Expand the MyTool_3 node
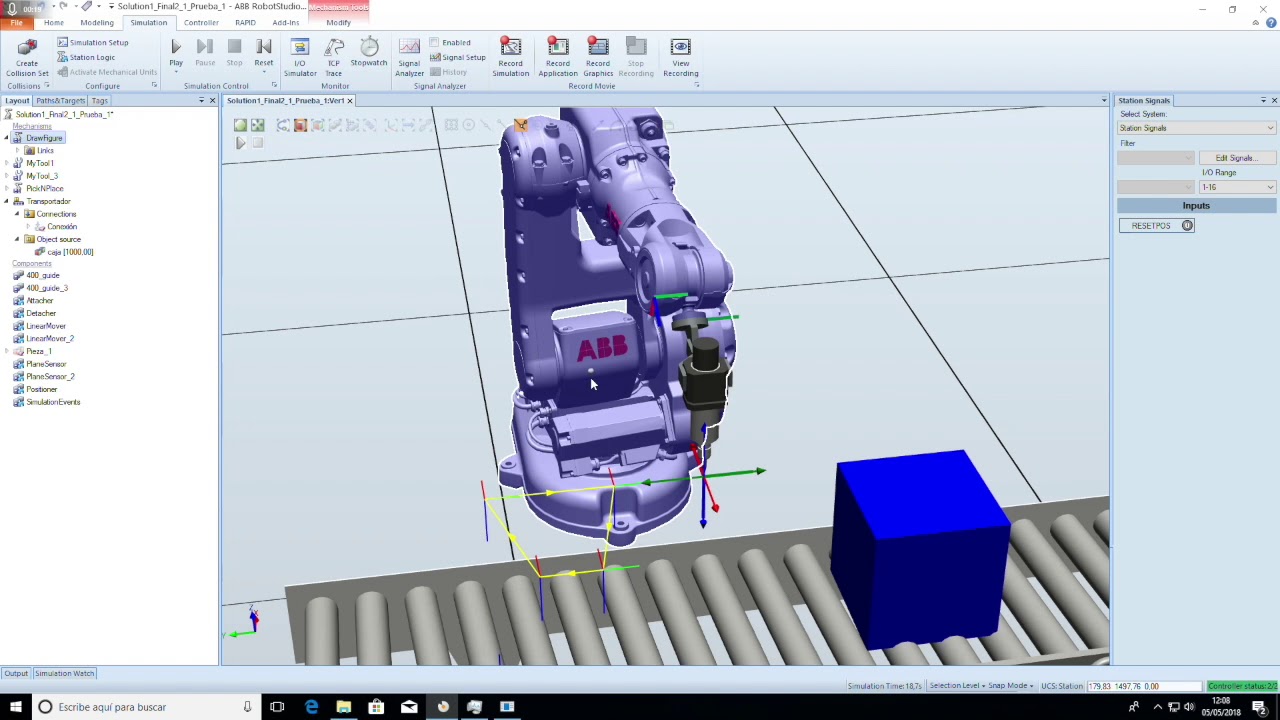1280x720 pixels. click(x=6, y=176)
